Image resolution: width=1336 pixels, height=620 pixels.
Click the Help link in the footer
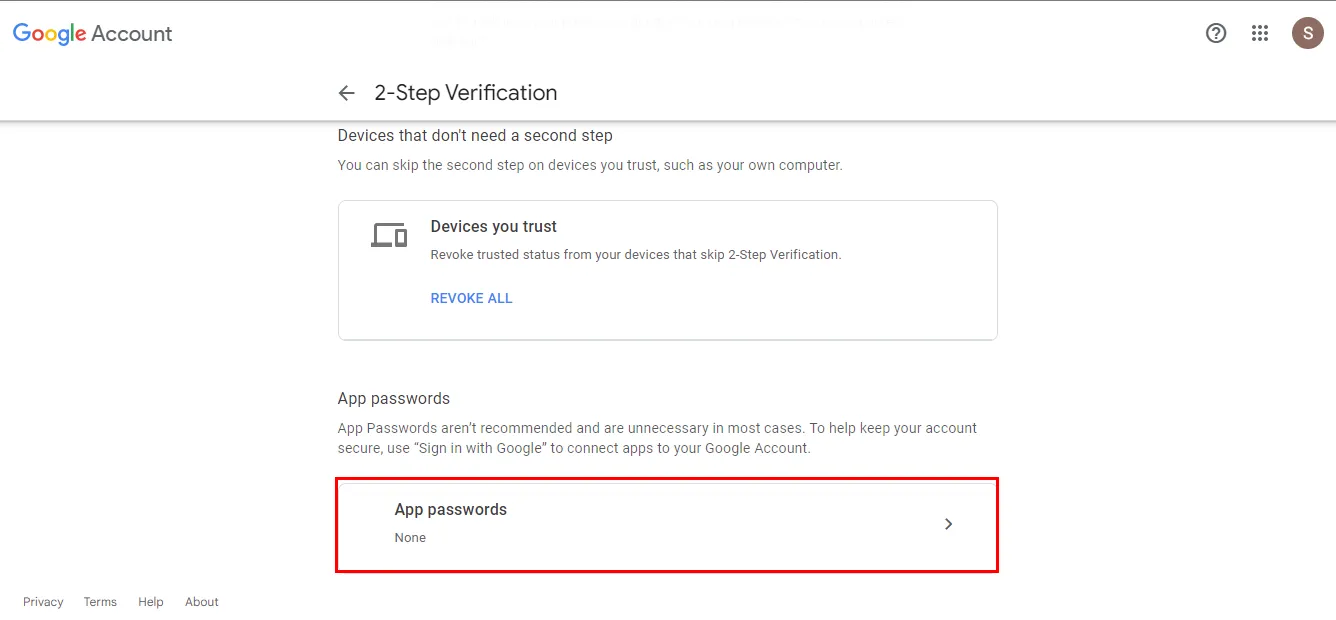151,602
